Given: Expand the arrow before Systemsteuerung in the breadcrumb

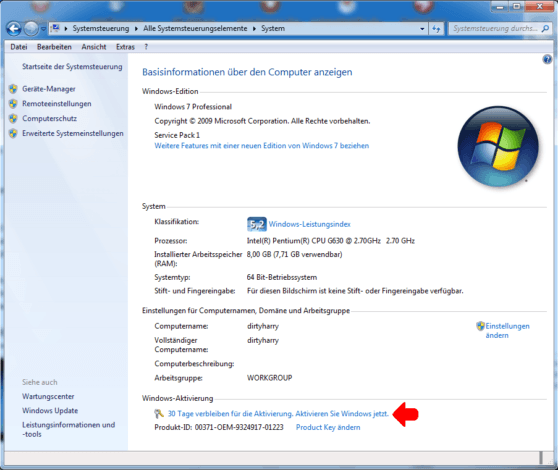Looking at the screenshot, I should coord(66,28).
